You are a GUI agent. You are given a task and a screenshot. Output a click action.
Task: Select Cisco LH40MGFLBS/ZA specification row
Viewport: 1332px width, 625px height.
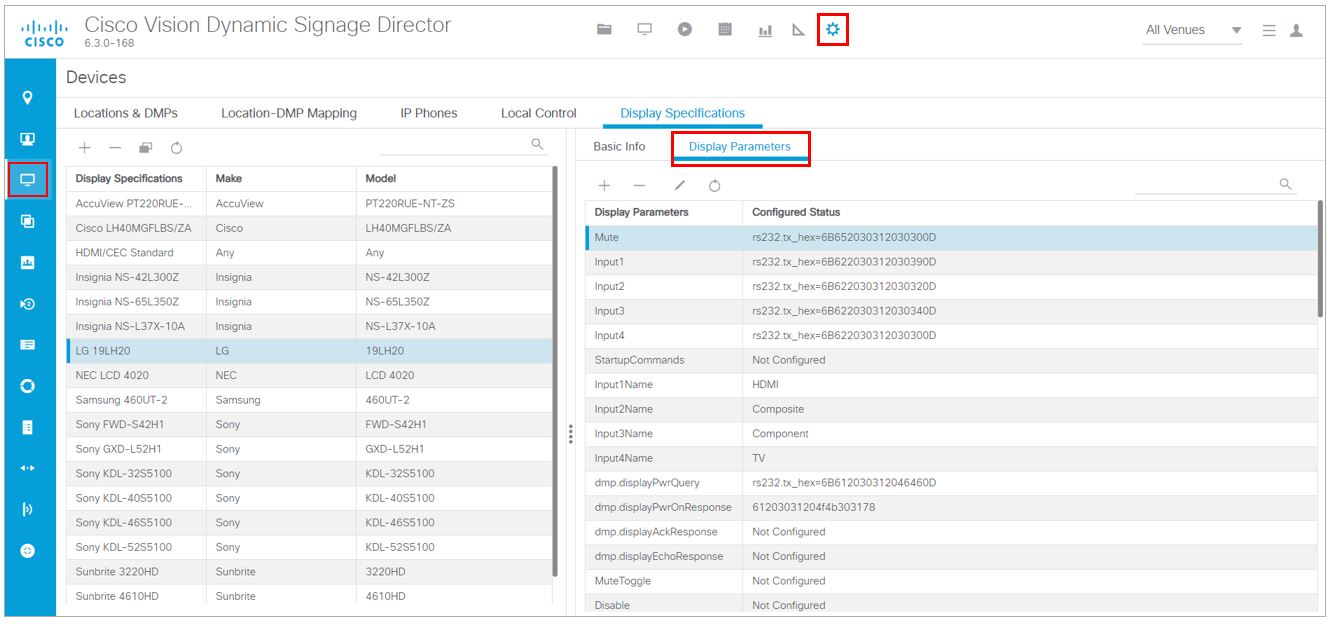pos(309,228)
